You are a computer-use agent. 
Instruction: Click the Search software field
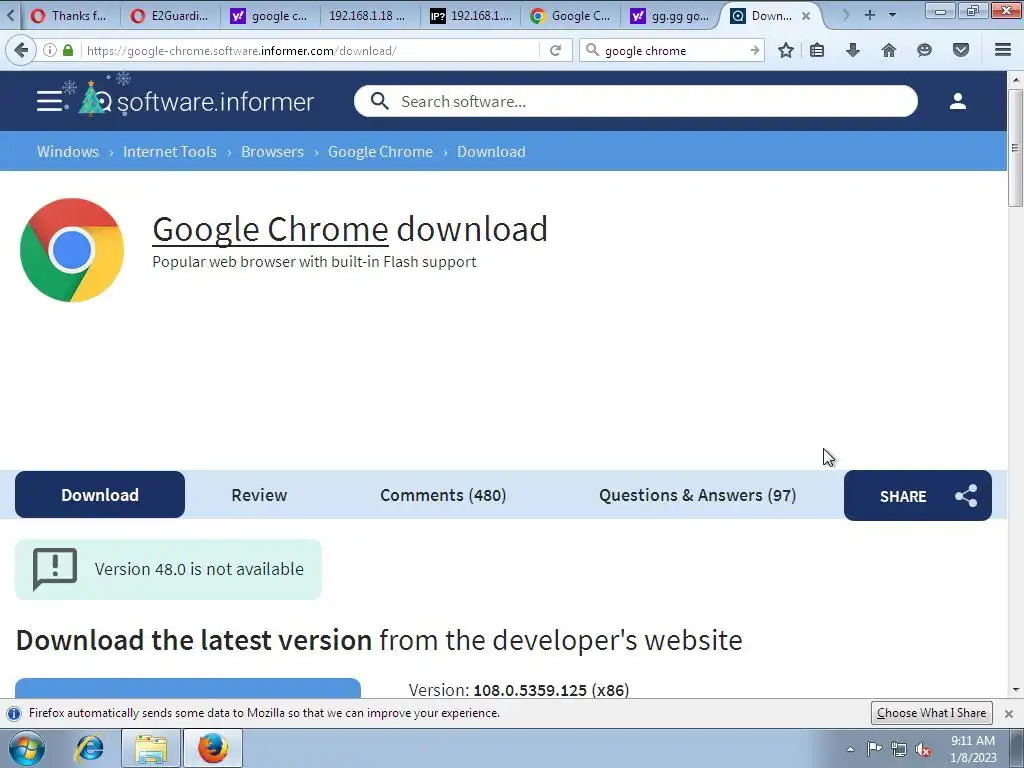click(635, 101)
